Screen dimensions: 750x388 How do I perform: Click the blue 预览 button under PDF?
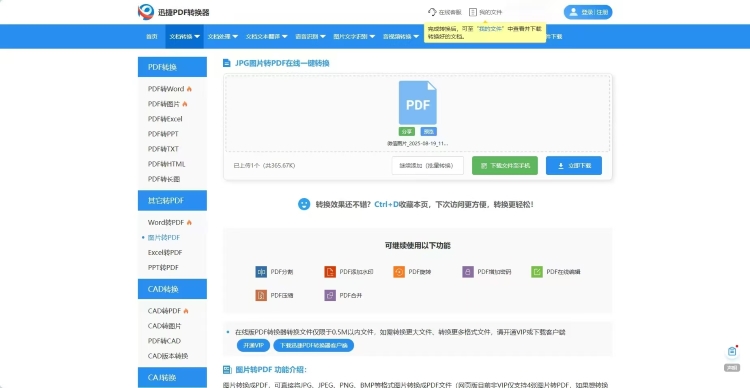(x=429, y=132)
